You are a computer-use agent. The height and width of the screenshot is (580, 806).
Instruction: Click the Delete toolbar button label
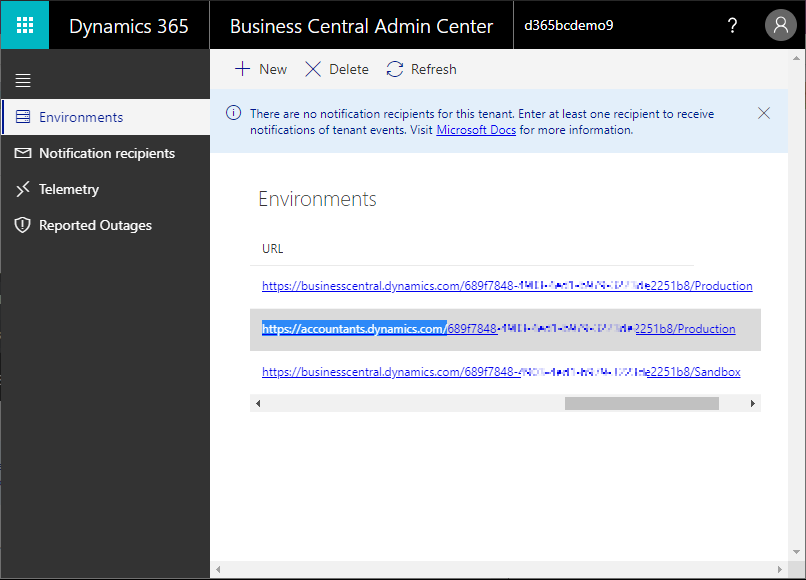349,69
